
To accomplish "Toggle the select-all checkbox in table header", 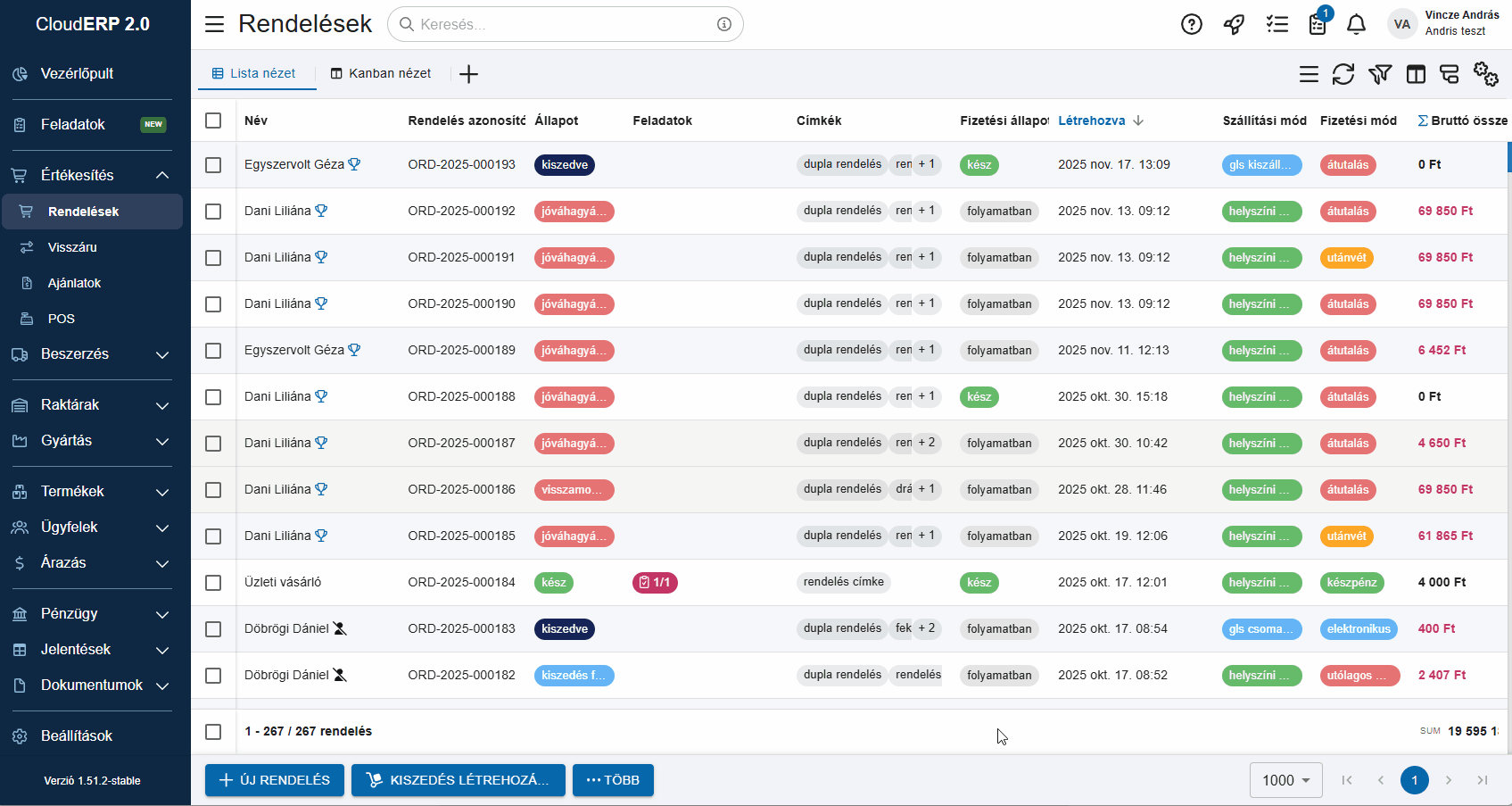I will point(213,120).
